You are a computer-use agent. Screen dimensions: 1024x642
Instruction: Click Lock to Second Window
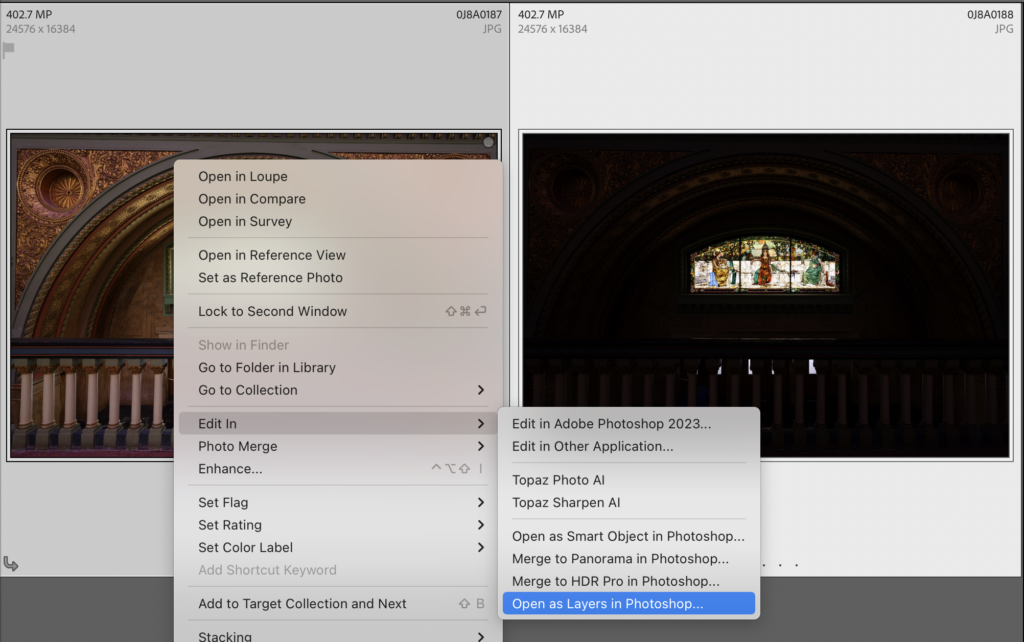tap(272, 311)
